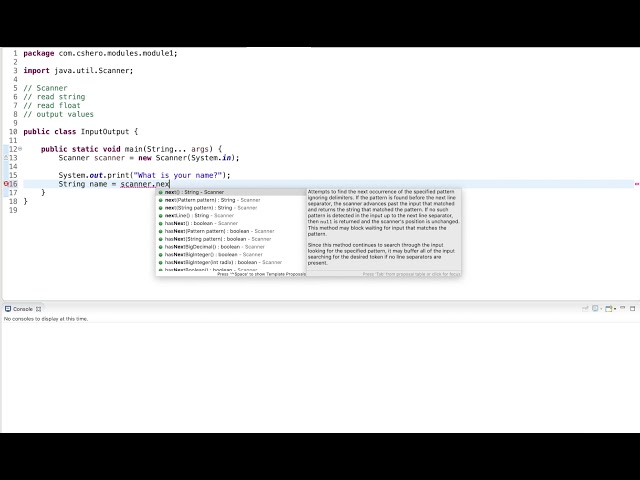Select next(Pattern pattern) : String proposal

pyautogui.click(x=231, y=200)
